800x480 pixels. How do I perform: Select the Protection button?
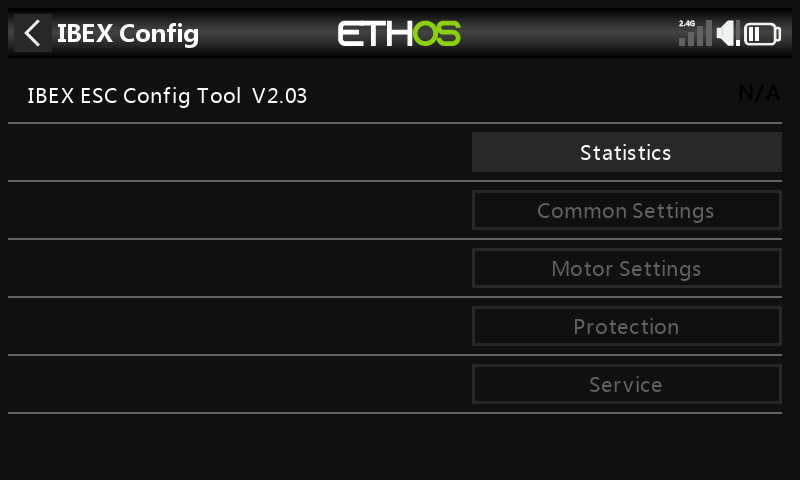(x=626, y=327)
